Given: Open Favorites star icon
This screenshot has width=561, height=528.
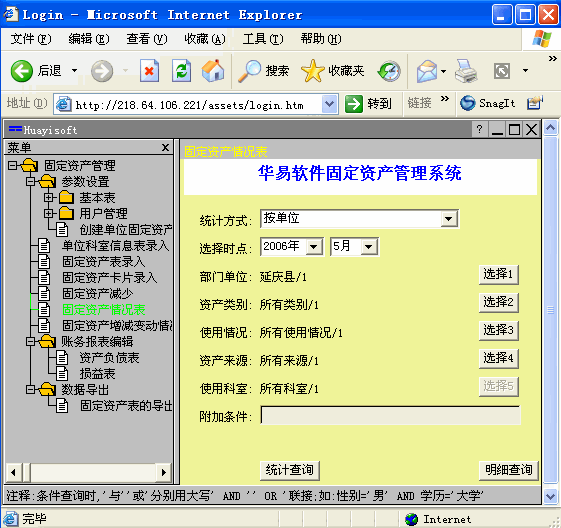Looking at the screenshot, I should tap(312, 71).
